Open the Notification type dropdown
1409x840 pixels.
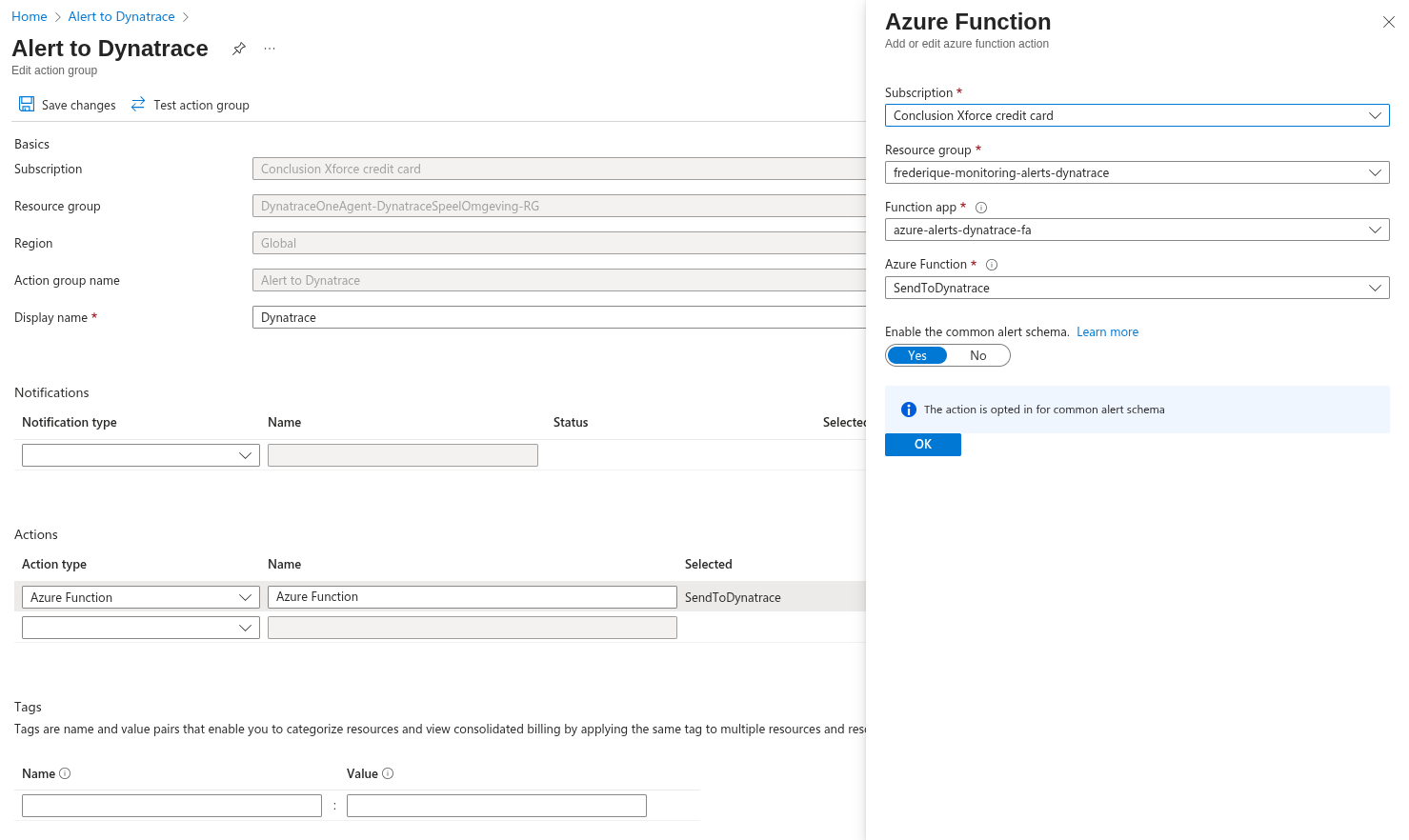(140, 455)
